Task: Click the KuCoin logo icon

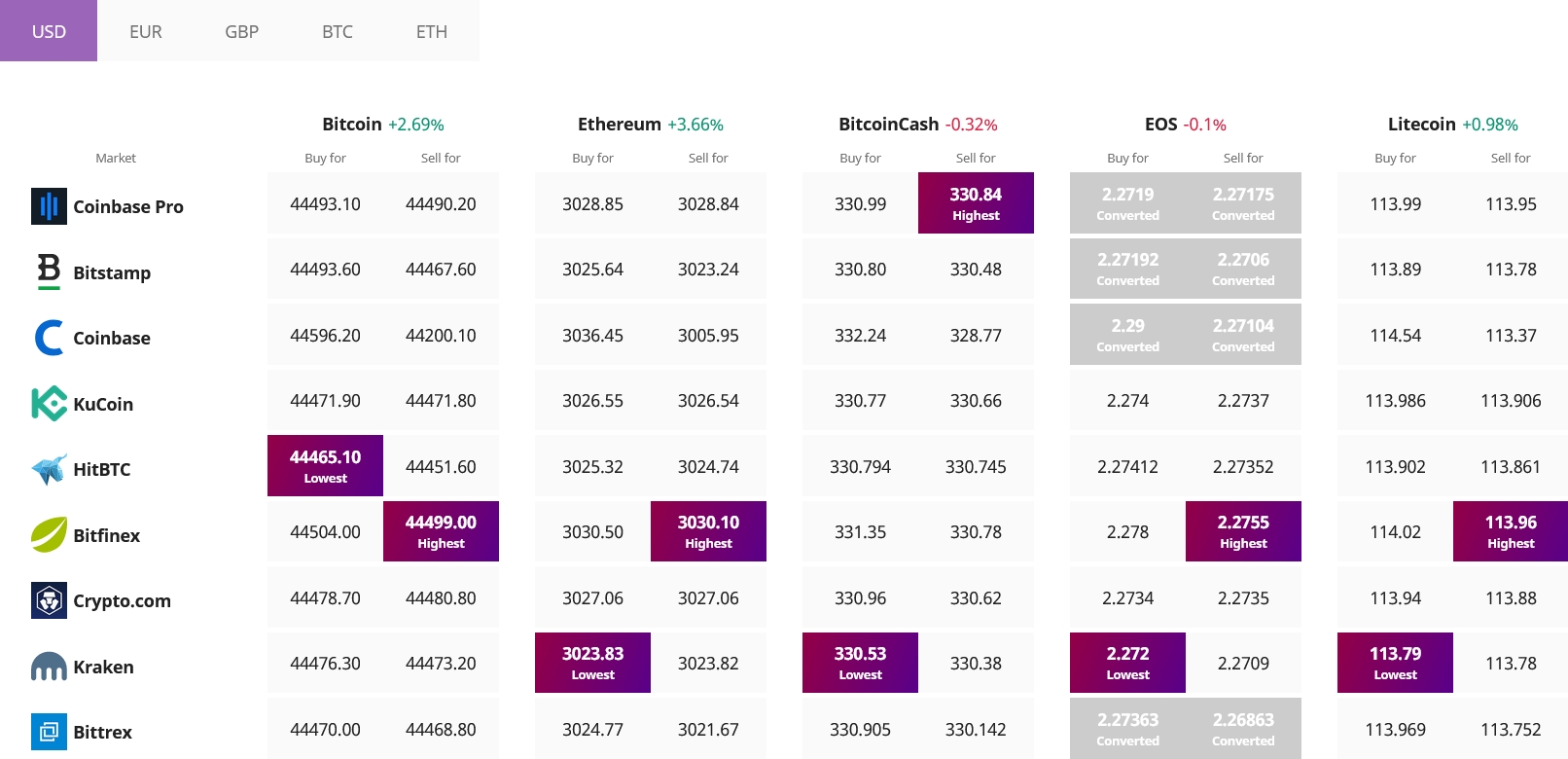Action: pyautogui.click(x=49, y=404)
